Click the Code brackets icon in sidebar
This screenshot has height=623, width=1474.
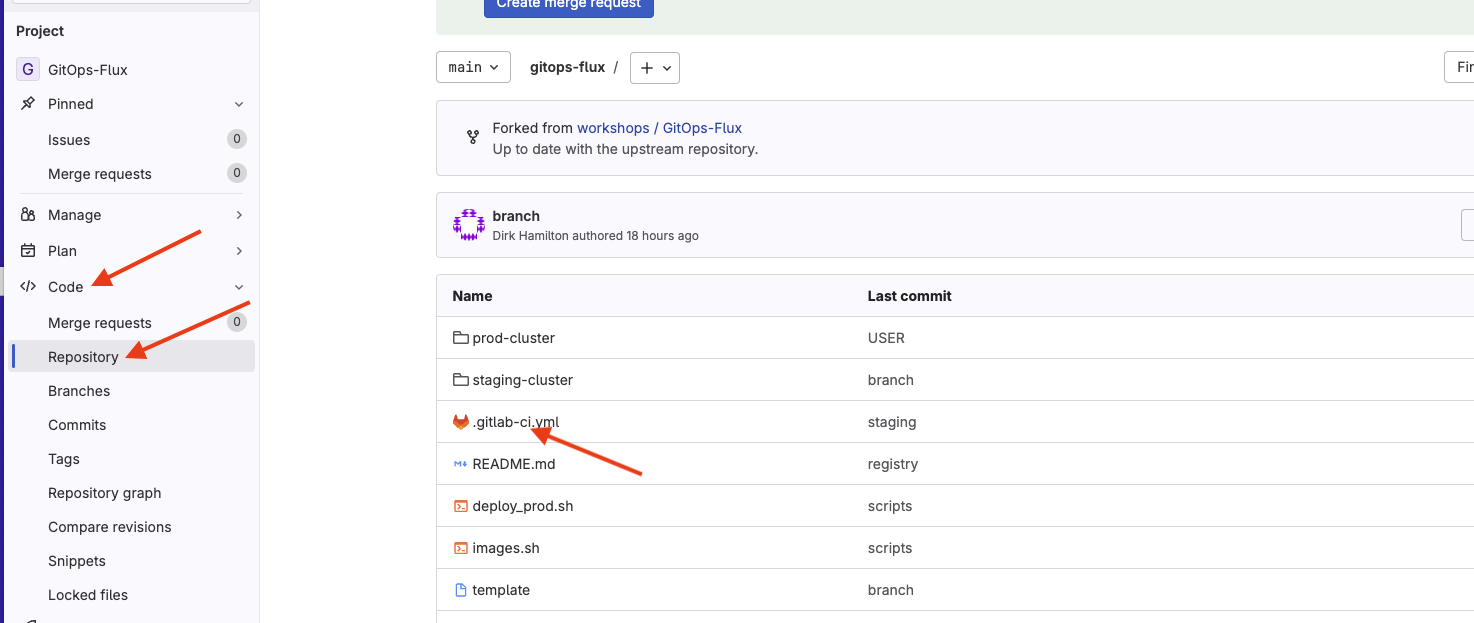tap(28, 287)
